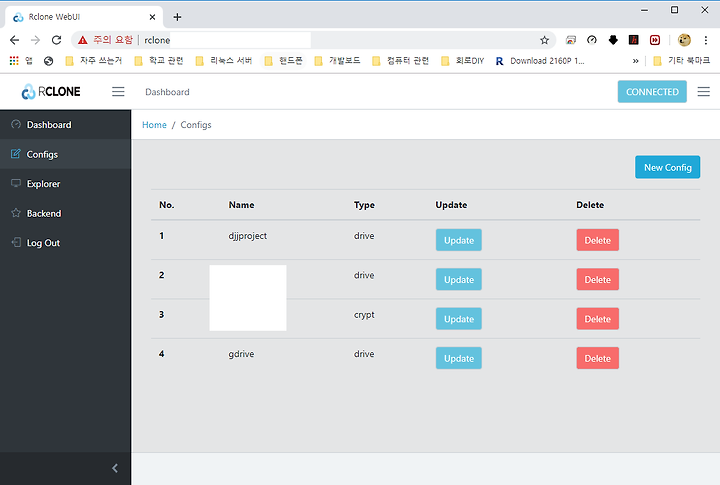Click the New Config button

coord(667,167)
